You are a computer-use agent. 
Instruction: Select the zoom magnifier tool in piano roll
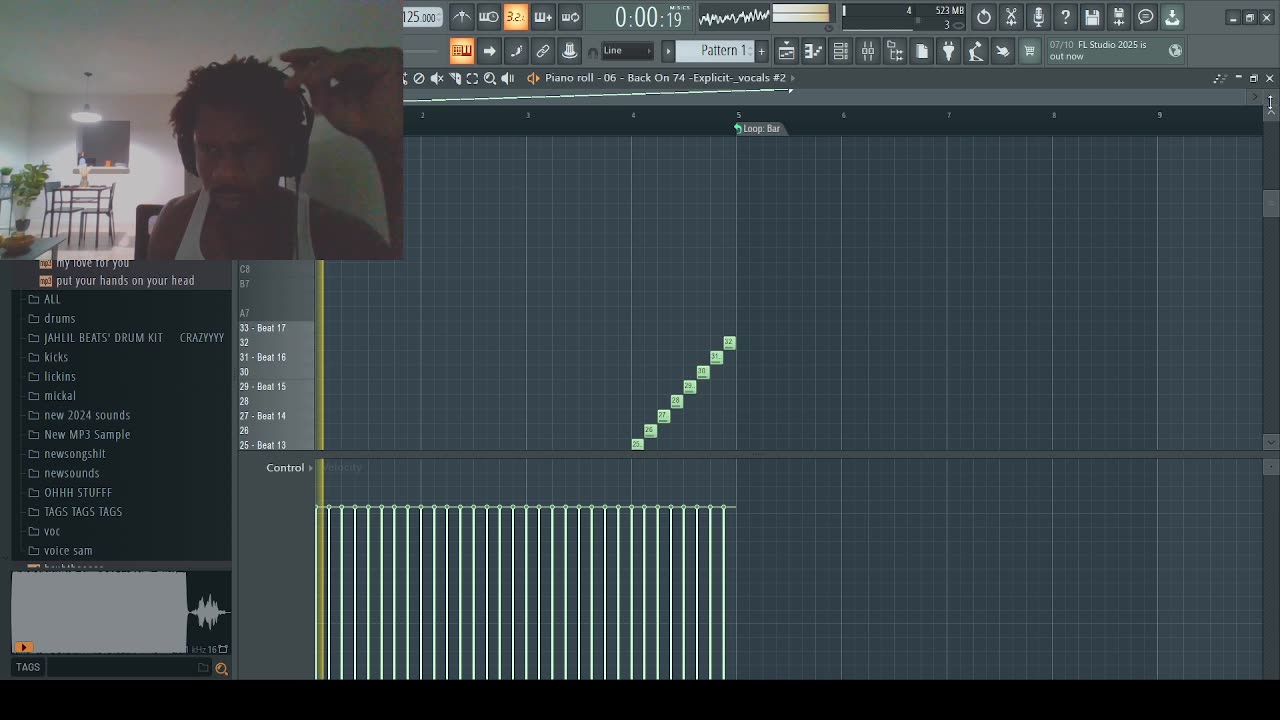tap(490, 78)
